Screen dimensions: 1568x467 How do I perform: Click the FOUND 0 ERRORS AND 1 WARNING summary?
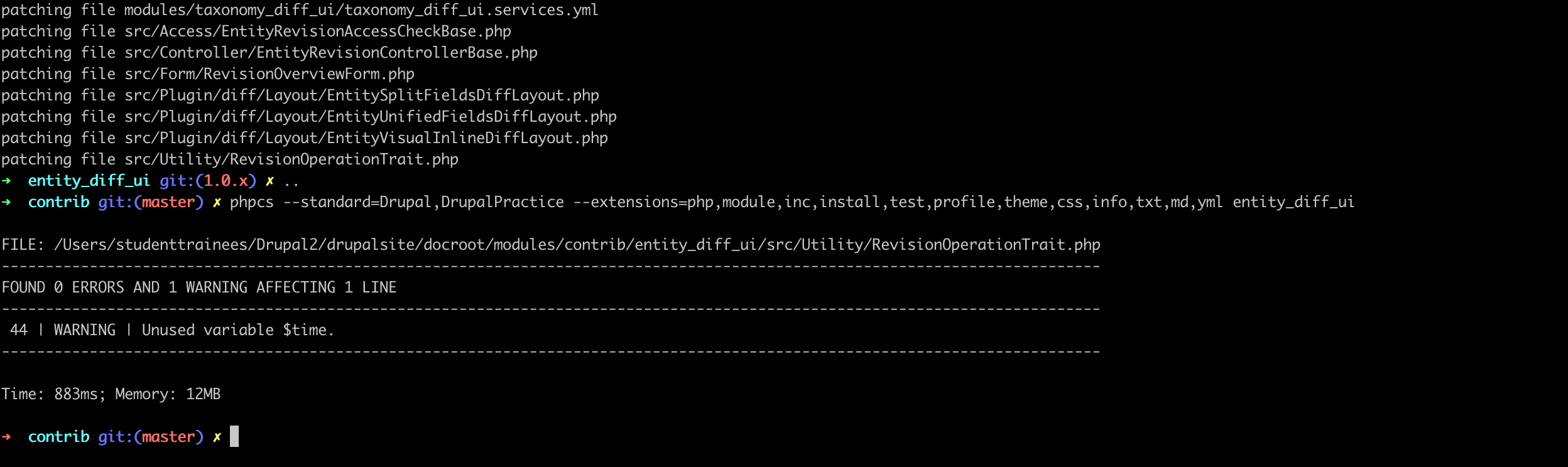(199, 287)
